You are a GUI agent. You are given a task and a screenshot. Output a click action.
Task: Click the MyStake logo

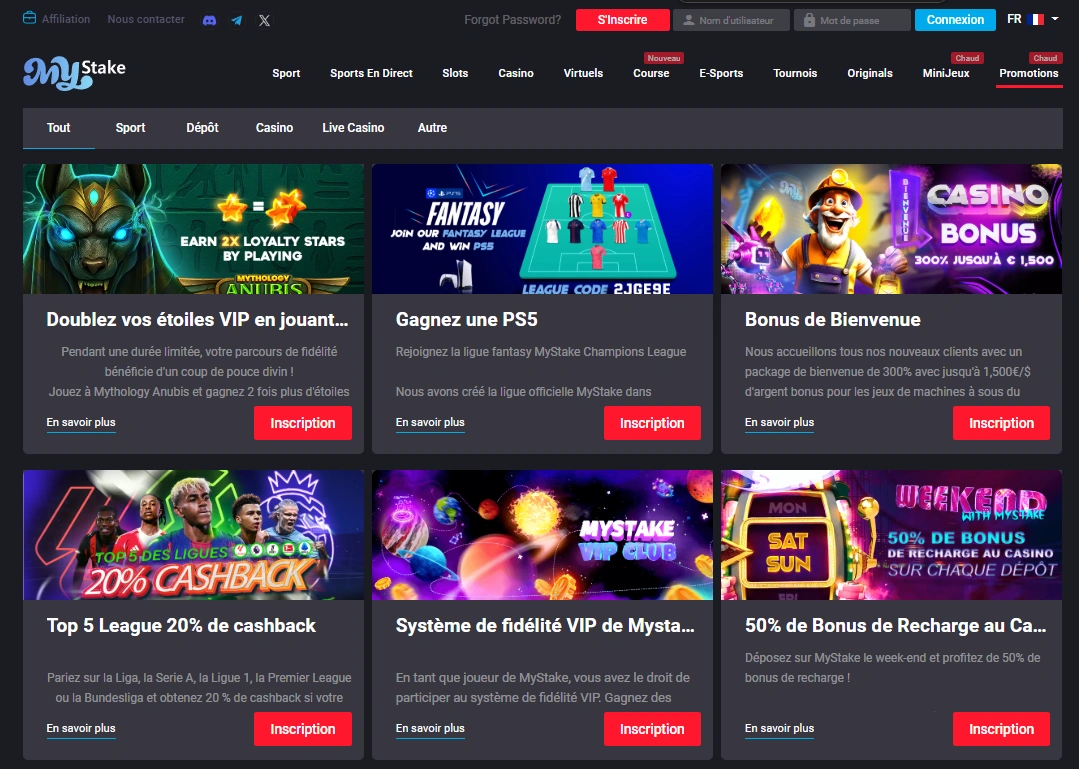tap(74, 73)
